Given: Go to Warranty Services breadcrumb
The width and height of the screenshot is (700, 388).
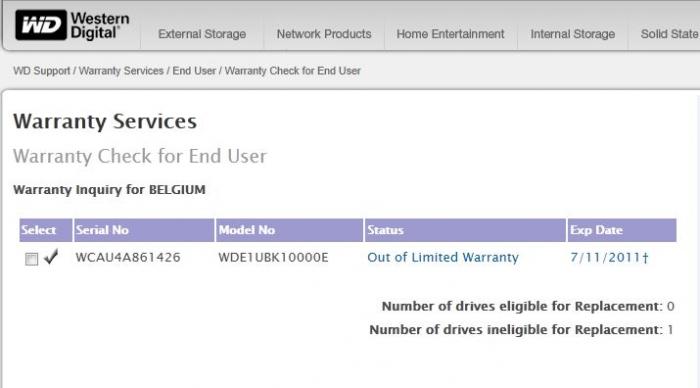Looking at the screenshot, I should (x=121, y=71).
